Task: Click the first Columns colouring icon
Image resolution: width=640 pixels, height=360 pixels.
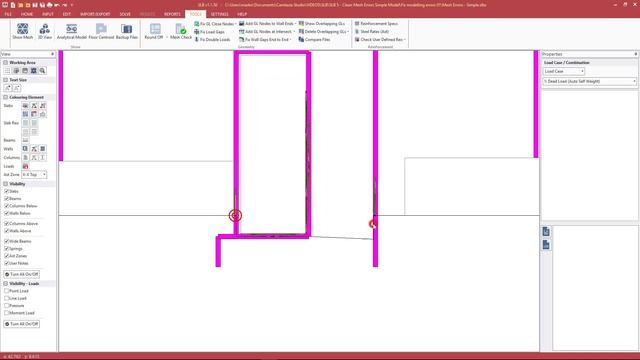Action: click(x=25, y=158)
